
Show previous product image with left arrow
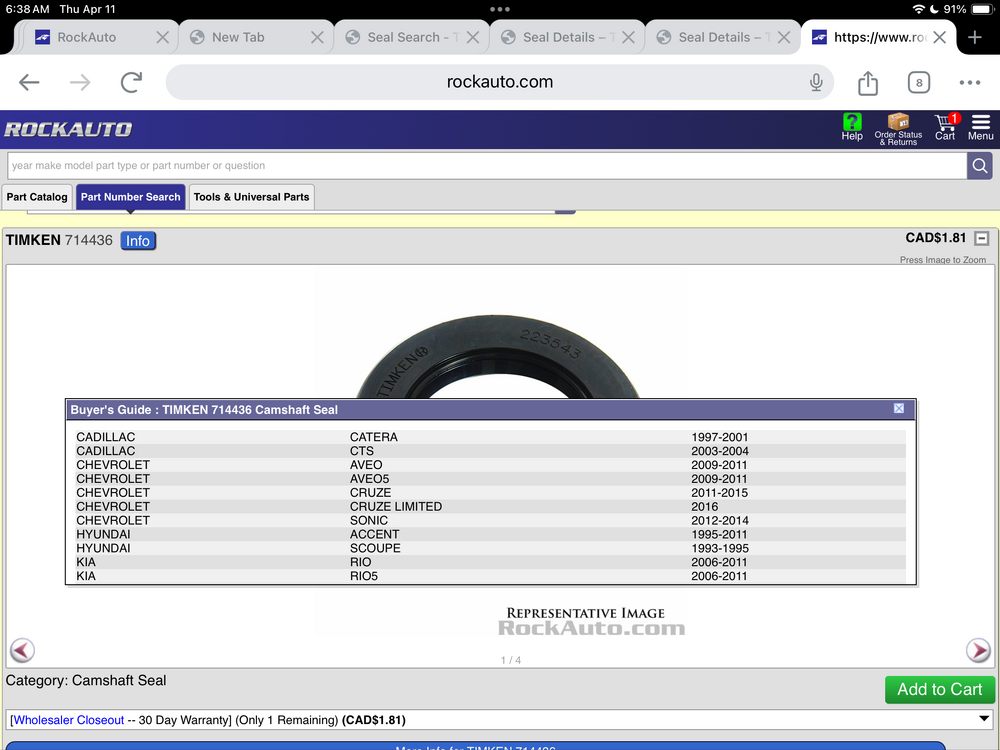tap(22, 651)
